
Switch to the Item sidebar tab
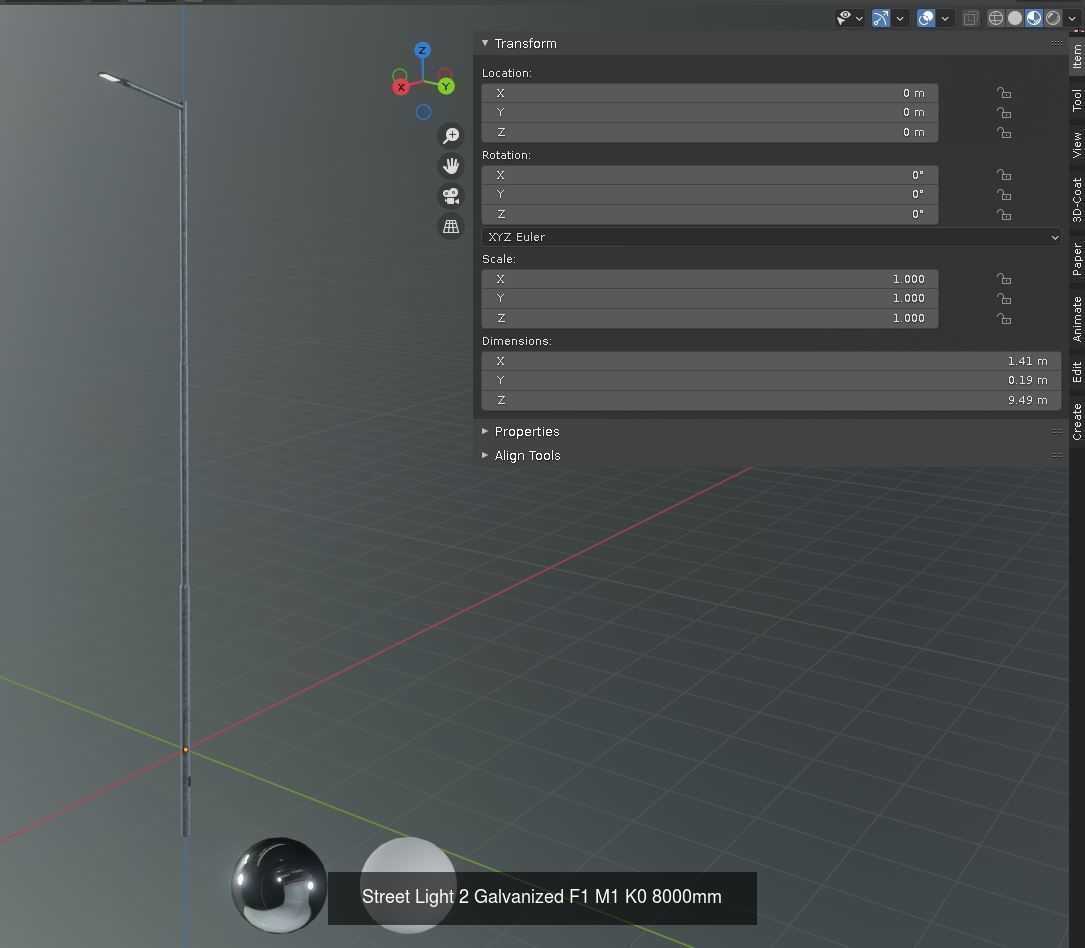click(1077, 56)
